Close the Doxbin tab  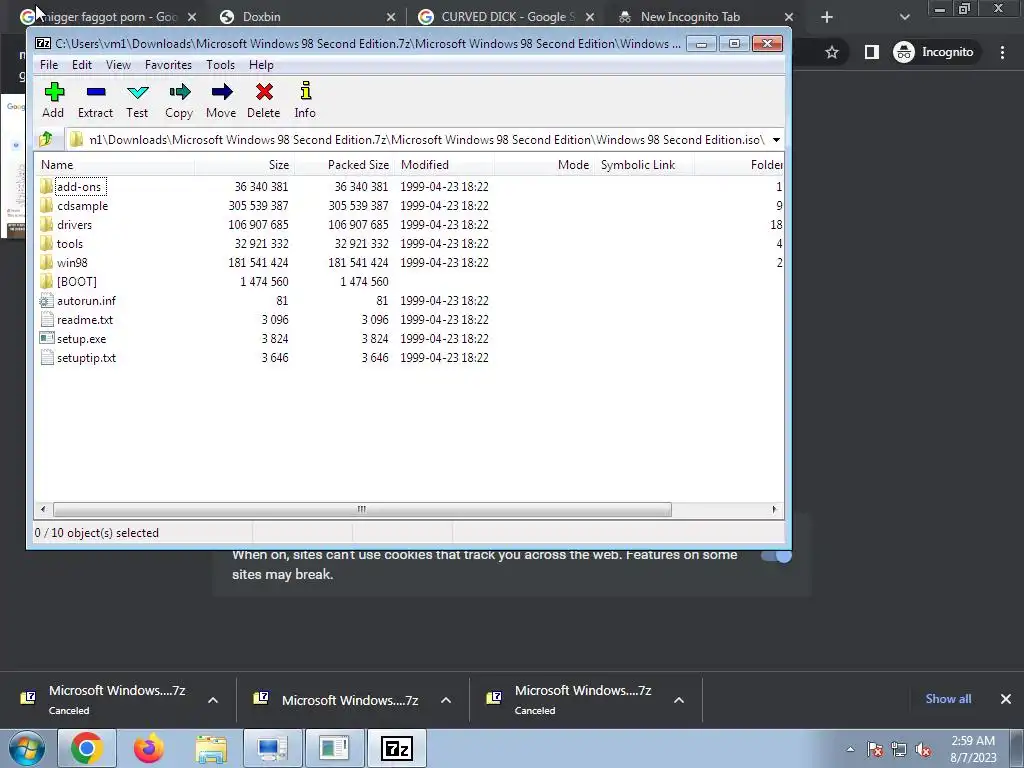pyautogui.click(x=391, y=17)
